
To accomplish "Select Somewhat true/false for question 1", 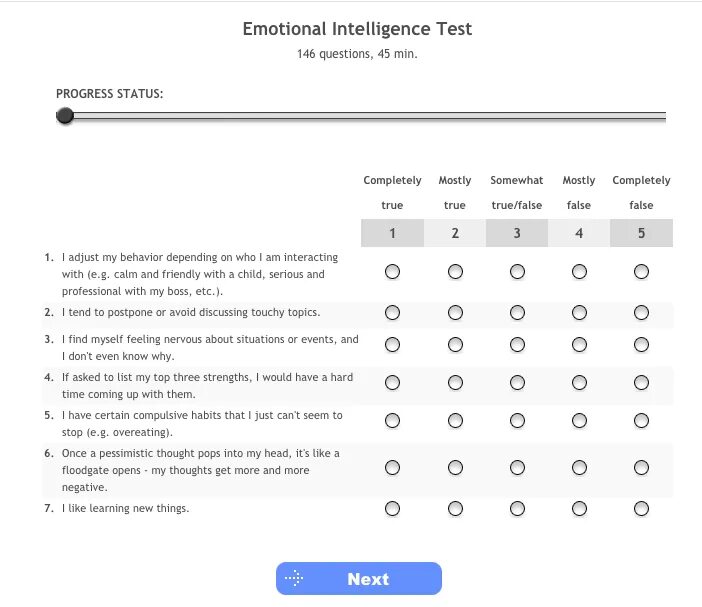I will [x=517, y=271].
